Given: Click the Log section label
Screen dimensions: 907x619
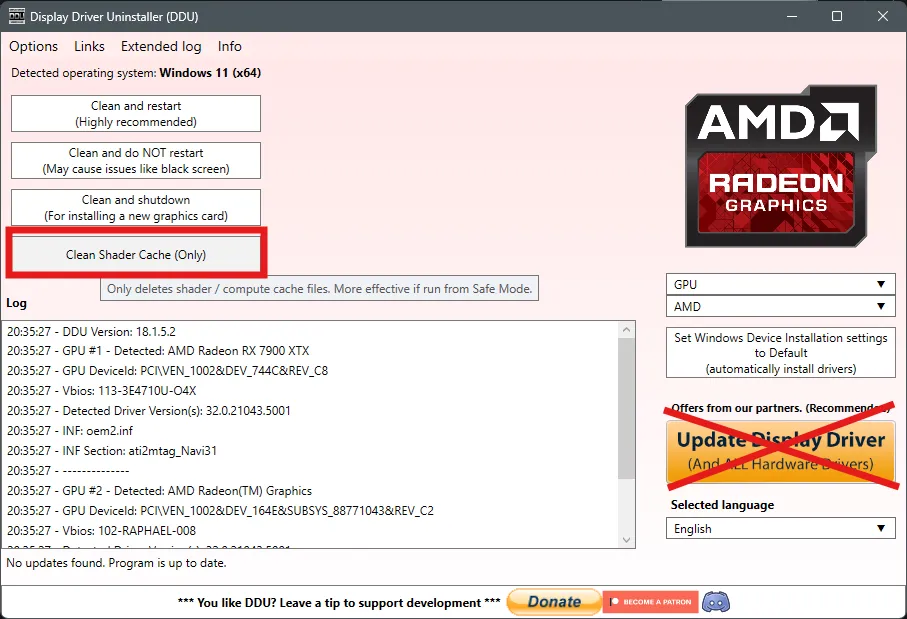Looking at the screenshot, I should [16, 303].
